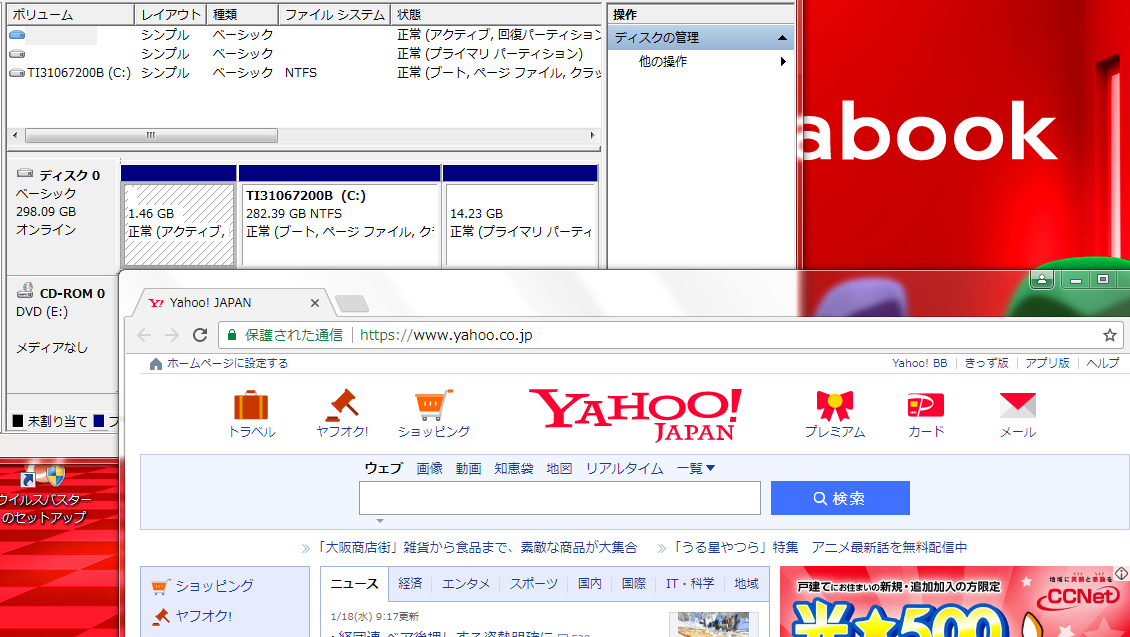Click the Chrome user profile icon

(x=1042, y=280)
